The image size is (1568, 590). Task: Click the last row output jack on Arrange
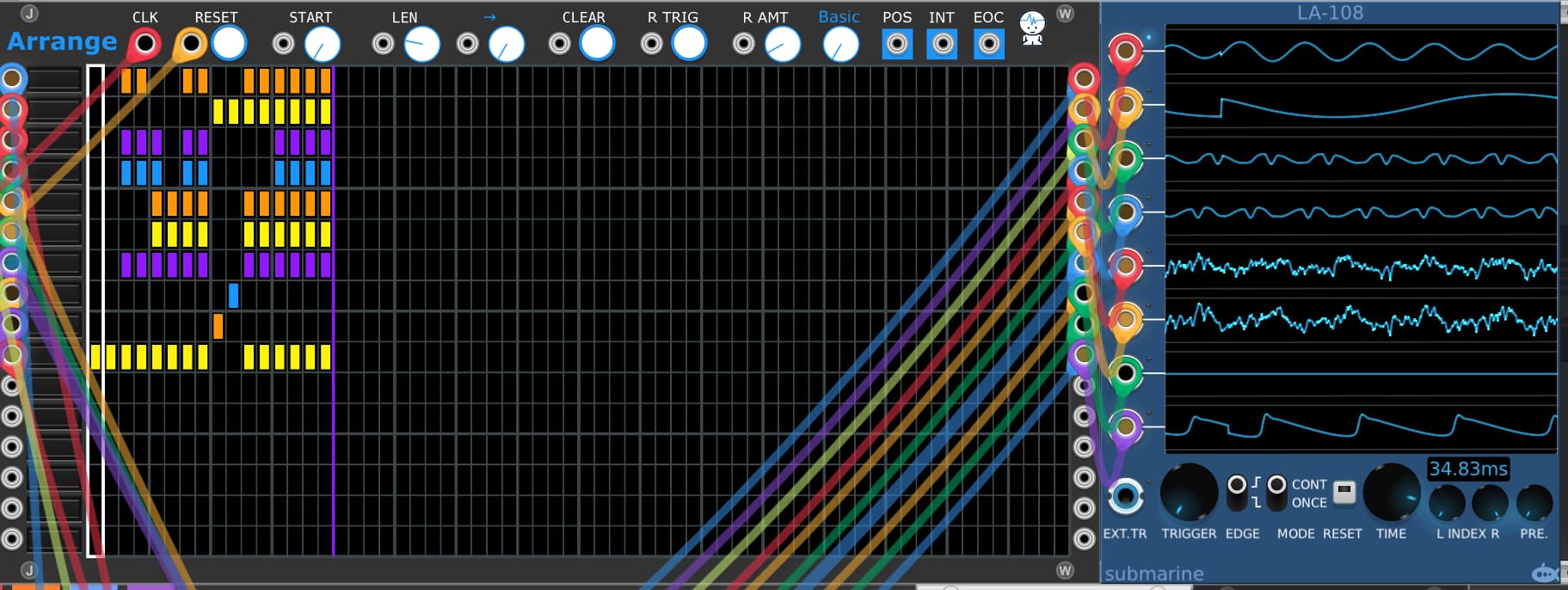pyautogui.click(x=1084, y=539)
